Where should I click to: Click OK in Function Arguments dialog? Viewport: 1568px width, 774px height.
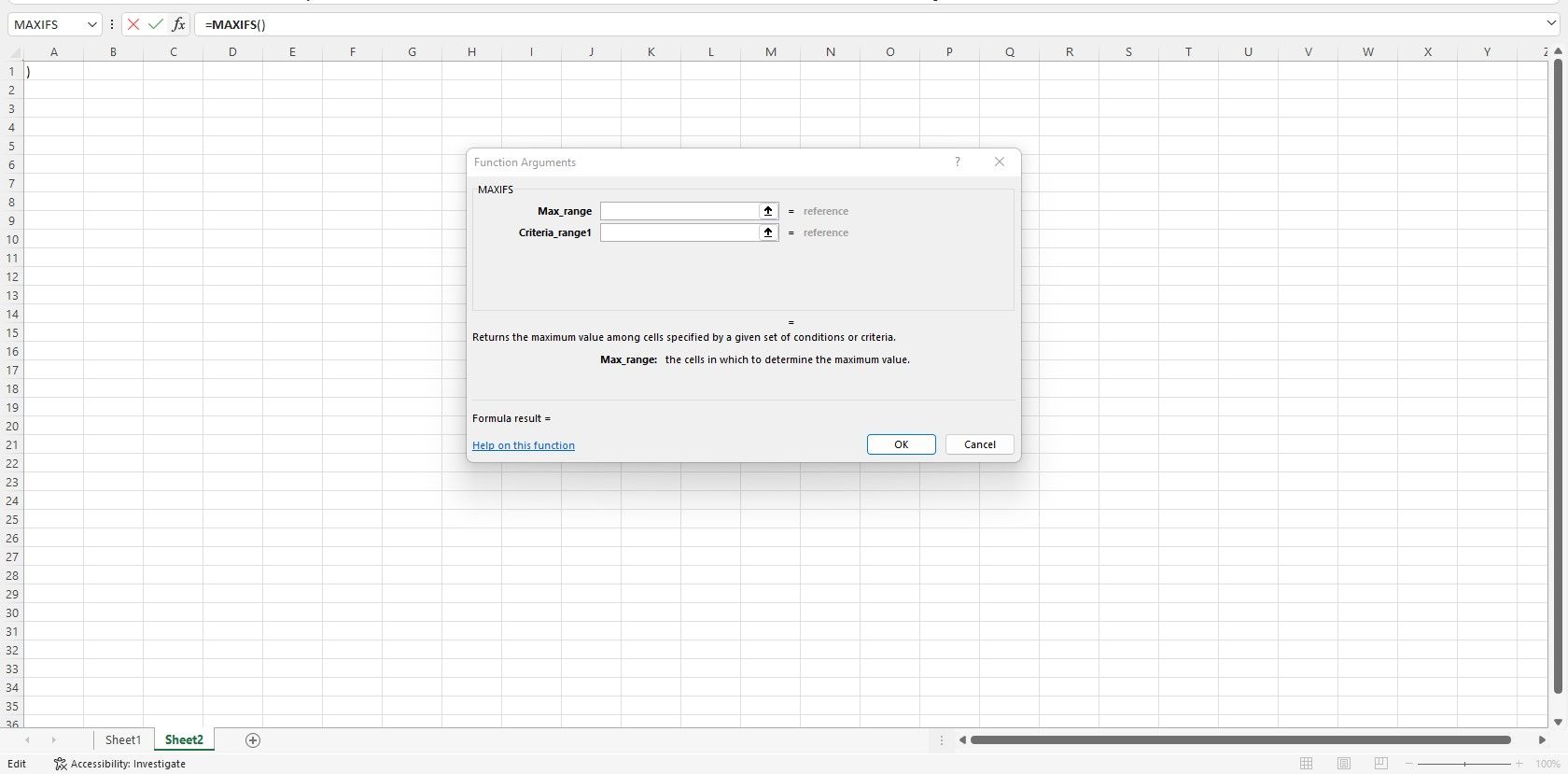click(x=901, y=444)
